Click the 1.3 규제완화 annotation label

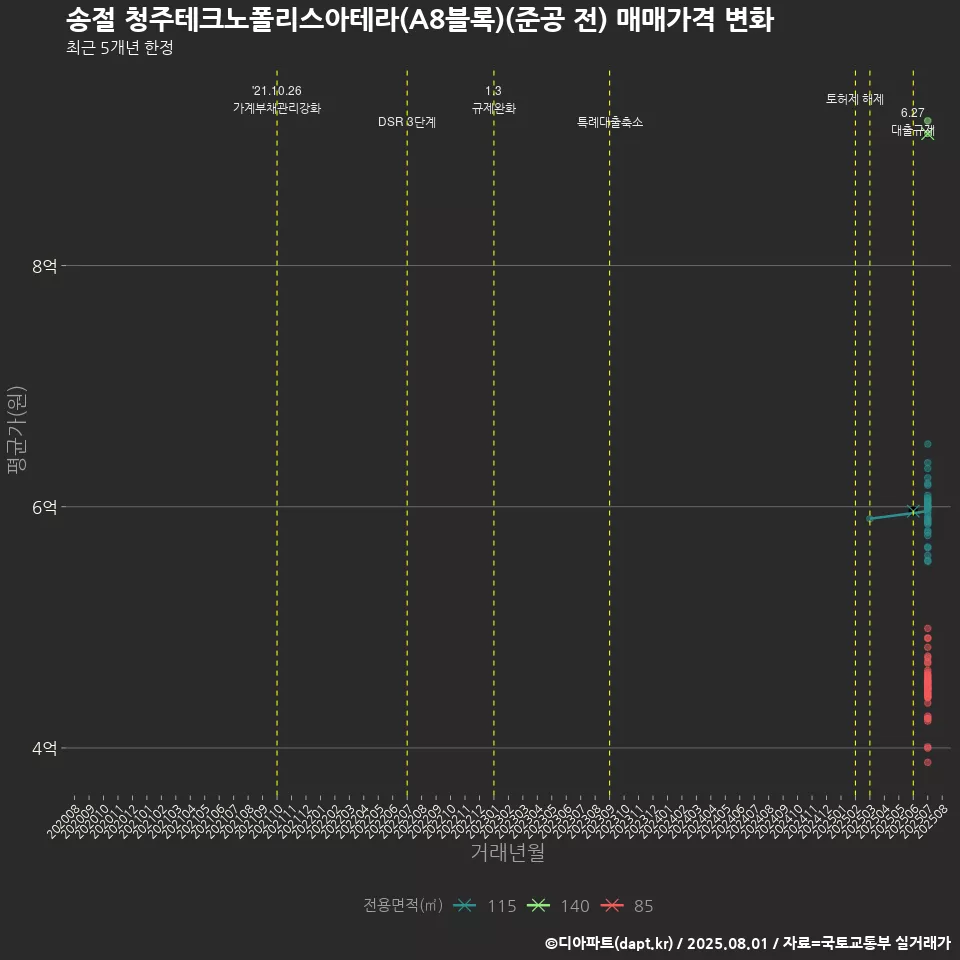(493, 99)
